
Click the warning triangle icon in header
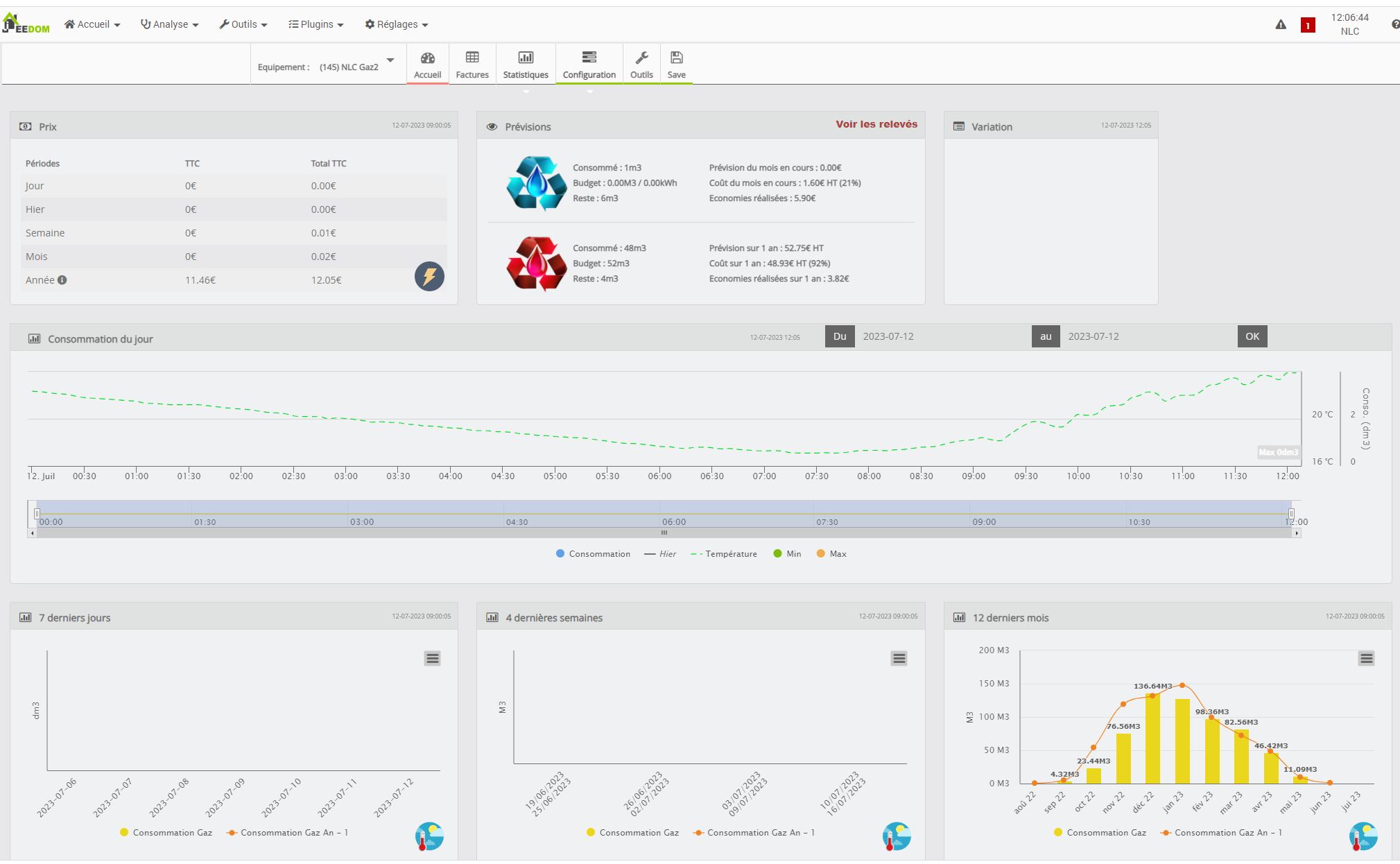coord(1281,25)
